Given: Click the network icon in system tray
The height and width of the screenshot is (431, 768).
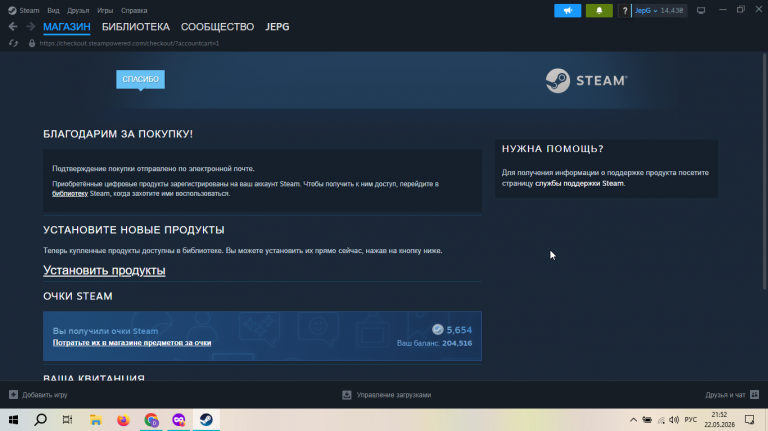Looking at the screenshot, I should pos(661,420).
